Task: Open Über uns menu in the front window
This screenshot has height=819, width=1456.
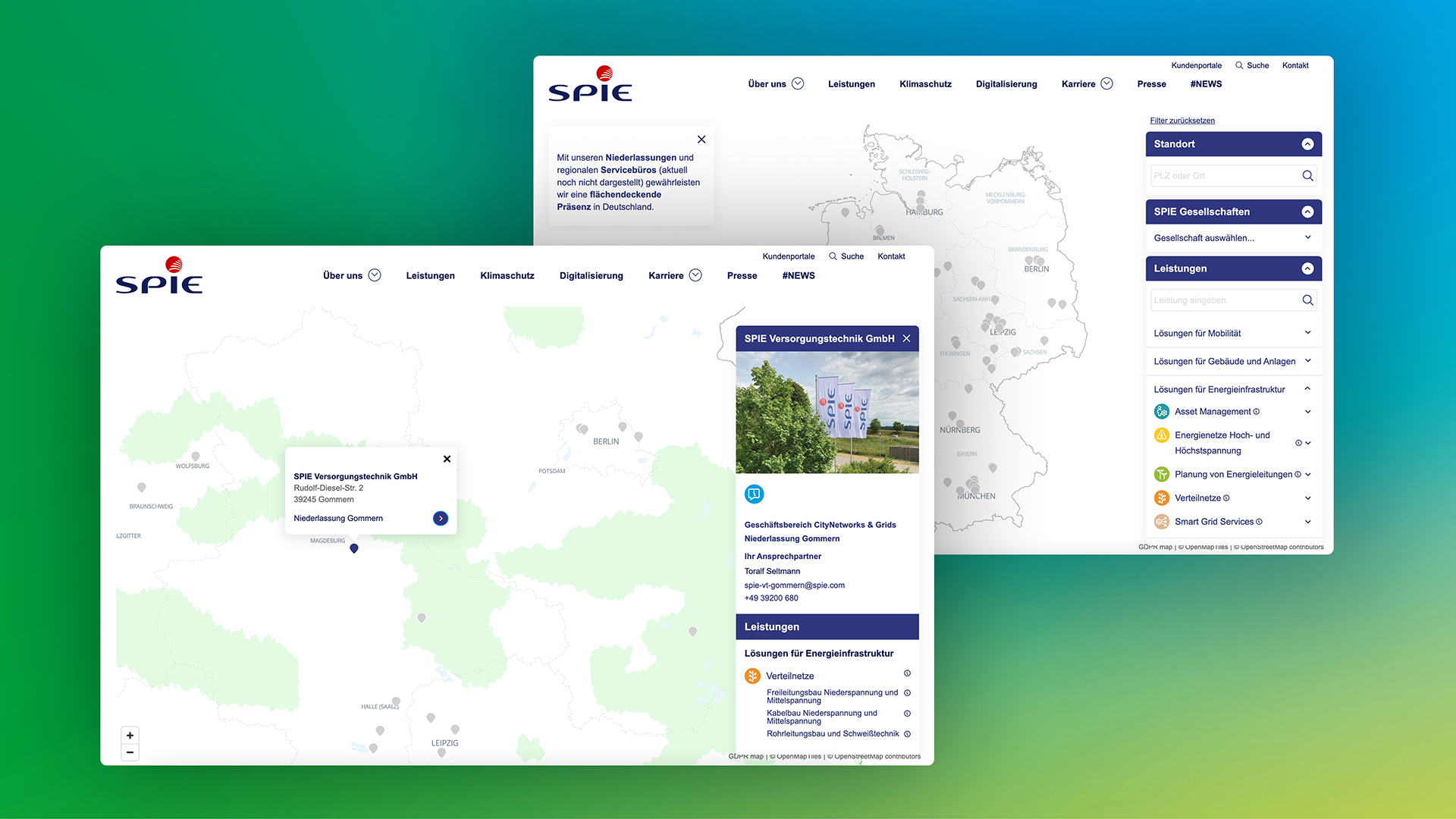Action: [x=352, y=275]
